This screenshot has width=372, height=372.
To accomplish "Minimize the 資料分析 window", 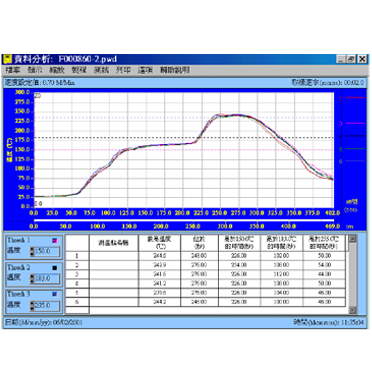I will click(x=340, y=59).
